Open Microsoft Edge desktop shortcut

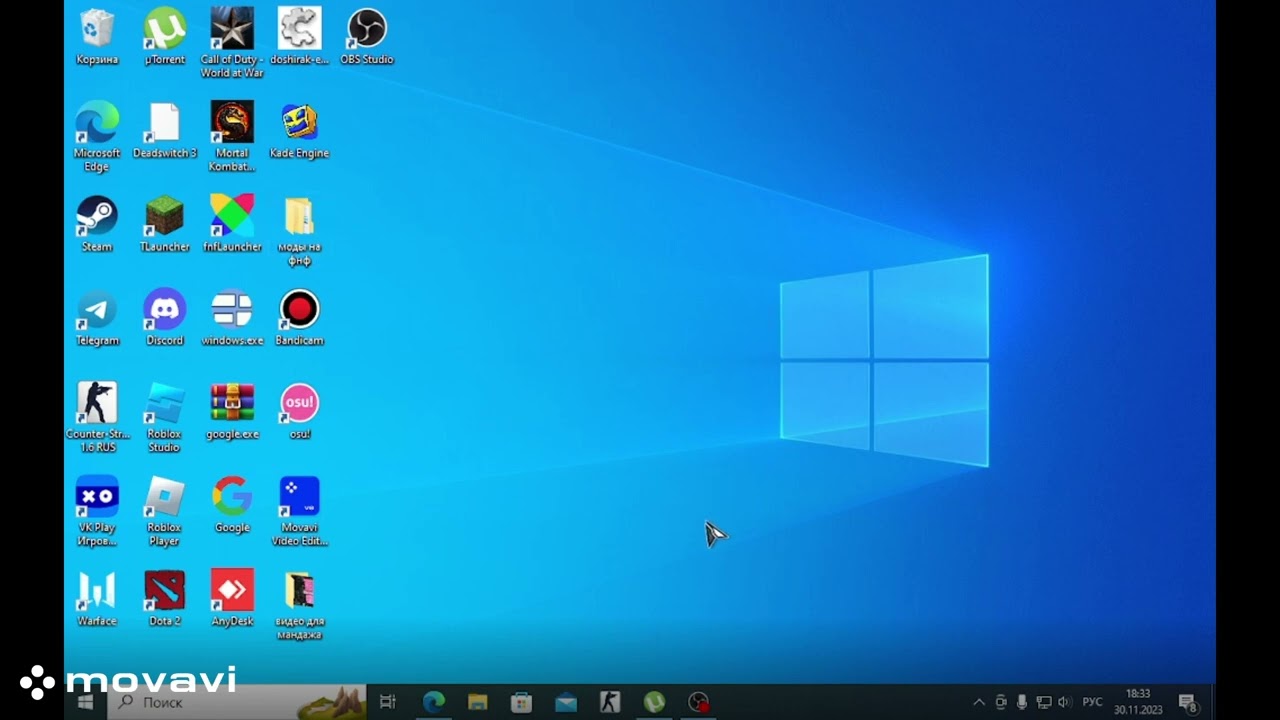97,136
